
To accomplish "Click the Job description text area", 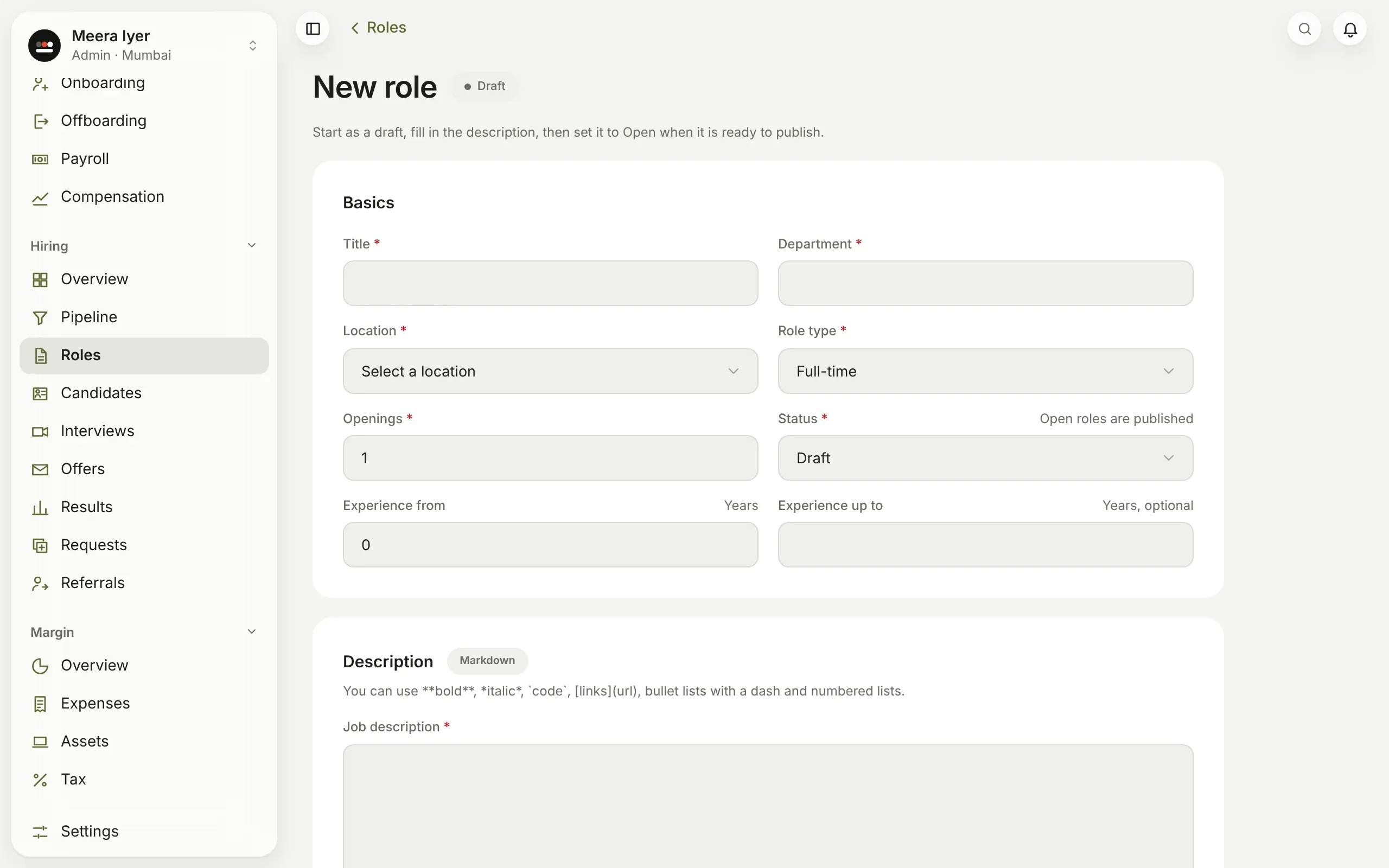I will pyautogui.click(x=768, y=807).
